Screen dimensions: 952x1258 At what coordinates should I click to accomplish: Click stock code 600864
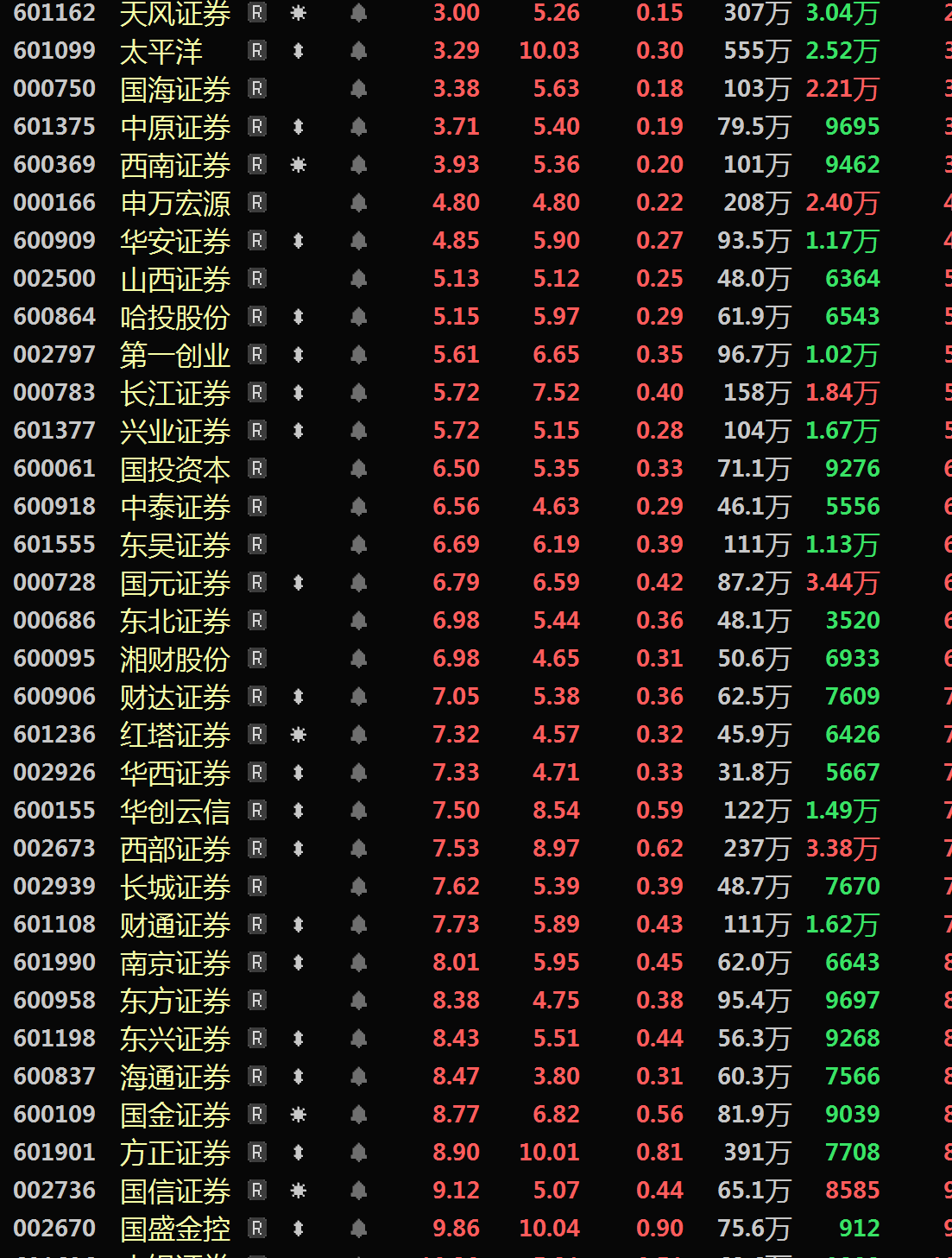pyautogui.click(x=54, y=317)
